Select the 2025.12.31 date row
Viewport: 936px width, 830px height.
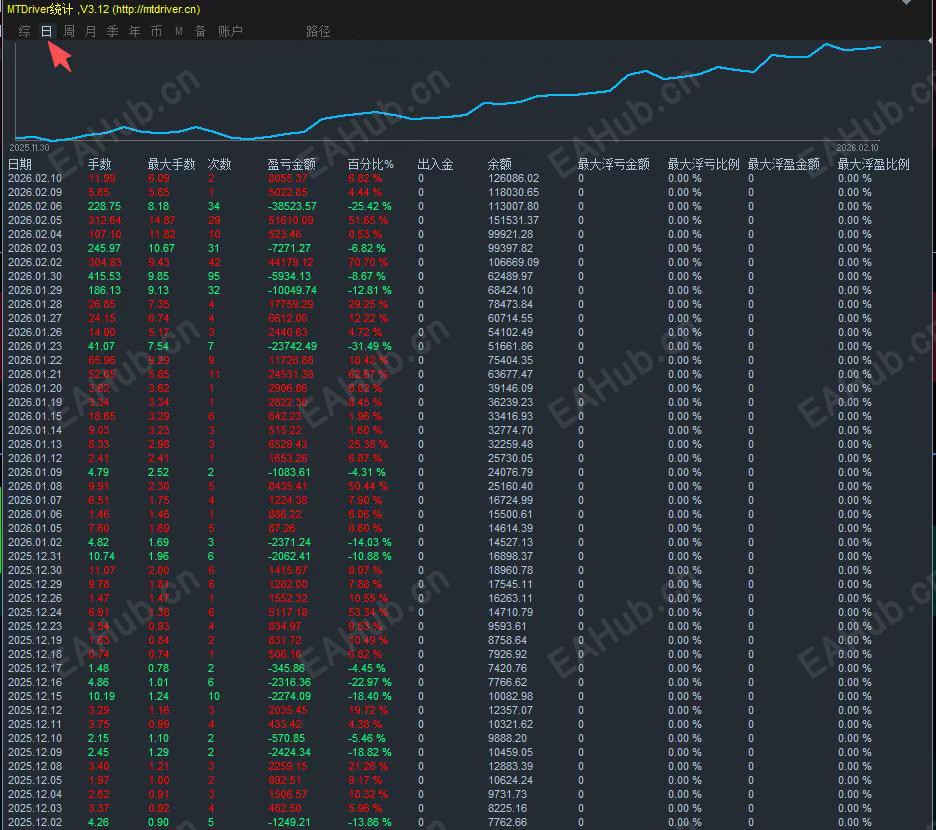point(35,556)
